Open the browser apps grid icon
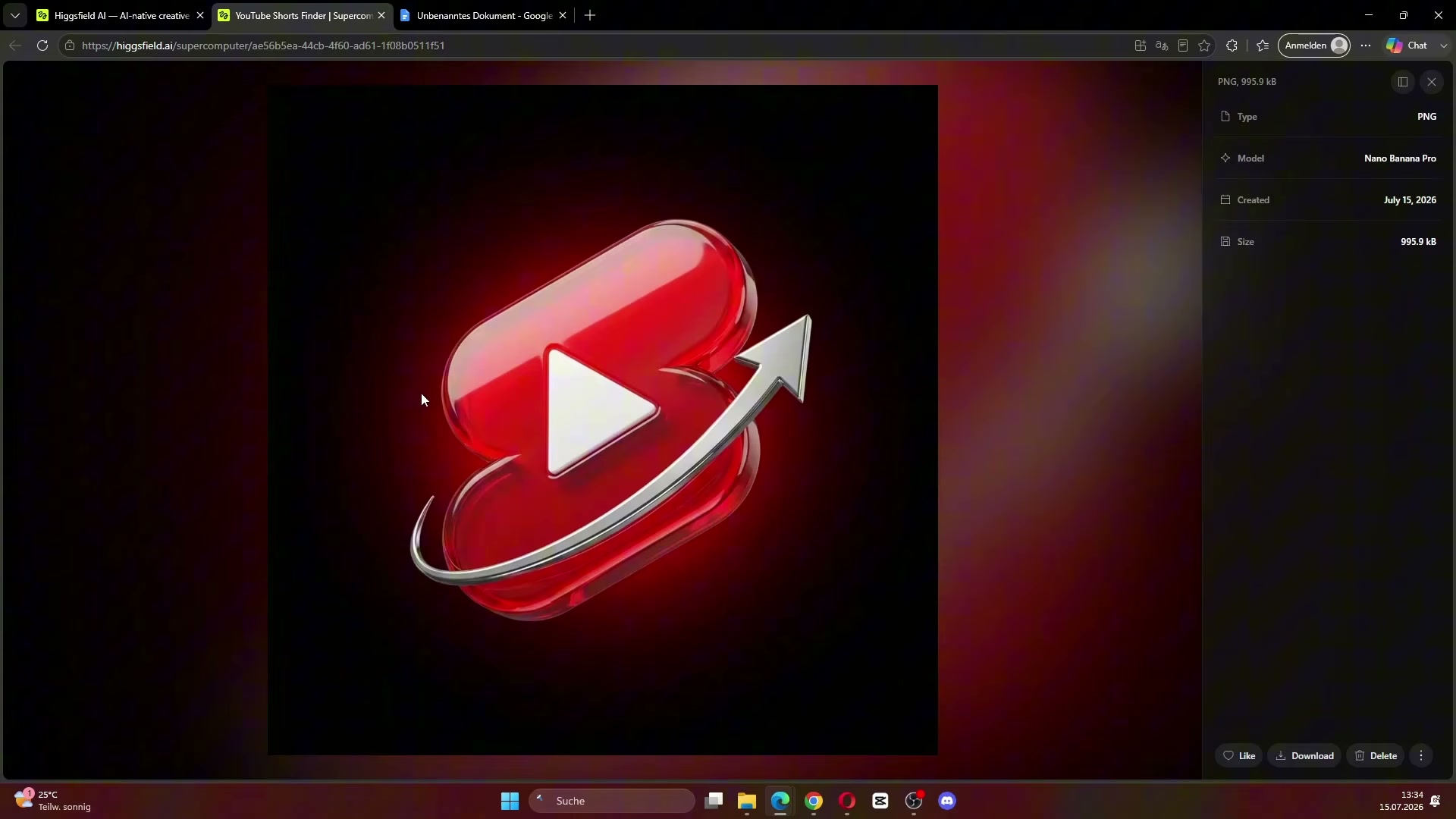Viewport: 1456px width, 819px height. (x=1141, y=45)
